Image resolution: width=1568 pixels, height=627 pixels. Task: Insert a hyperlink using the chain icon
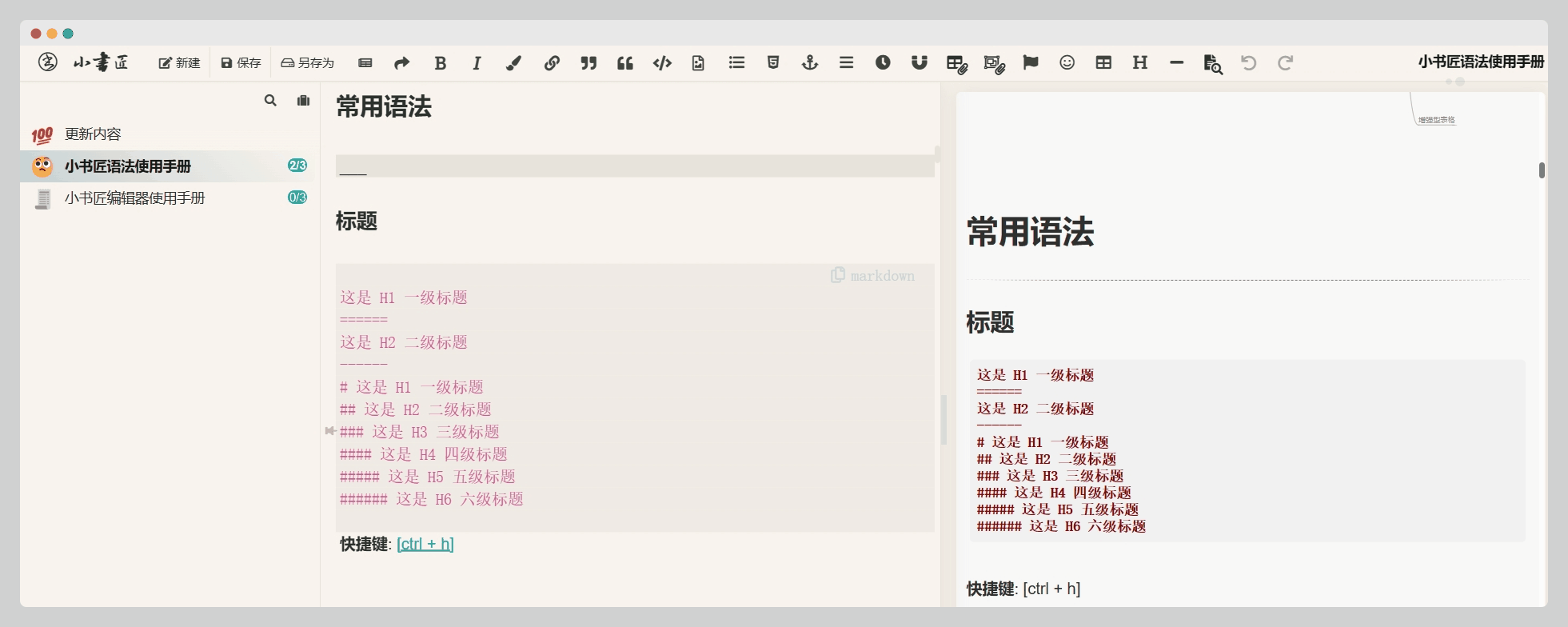click(552, 63)
